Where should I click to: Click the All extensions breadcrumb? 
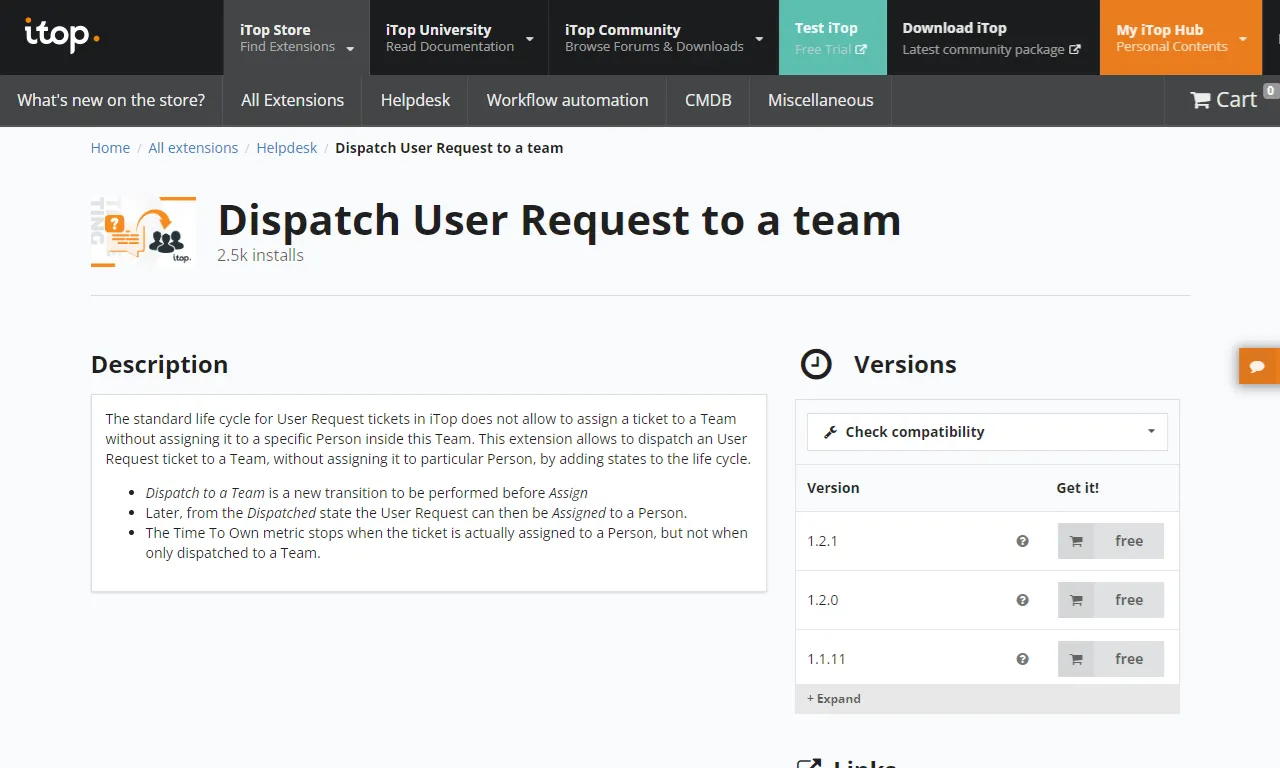pos(193,148)
